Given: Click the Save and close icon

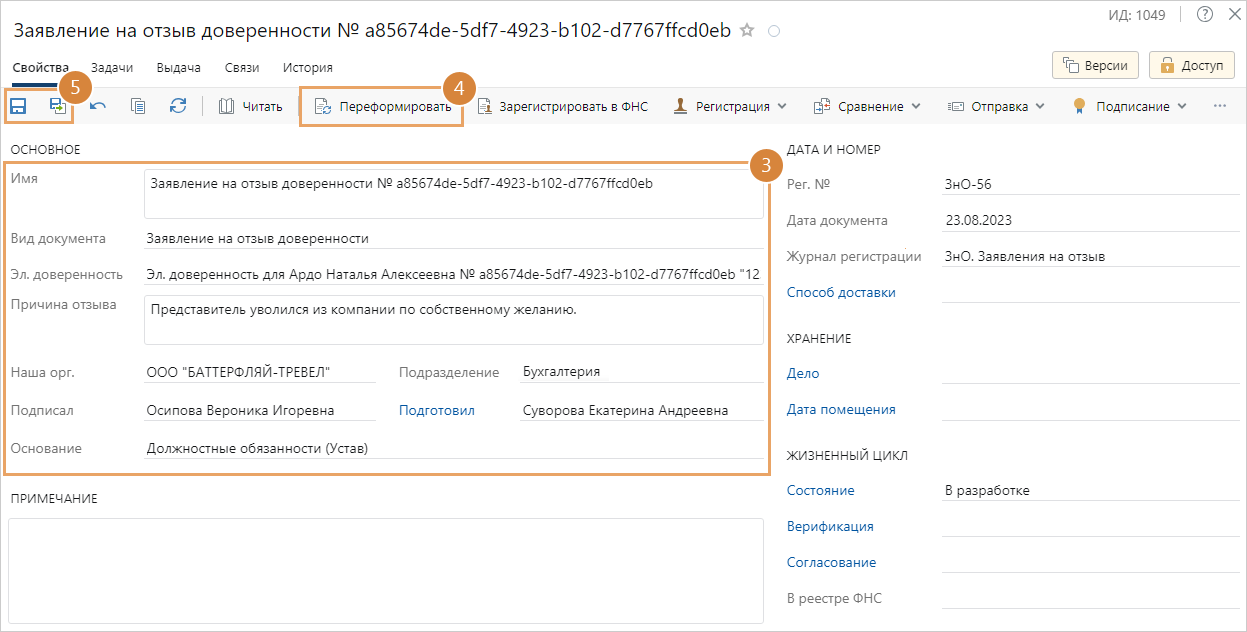Looking at the screenshot, I should (x=58, y=106).
